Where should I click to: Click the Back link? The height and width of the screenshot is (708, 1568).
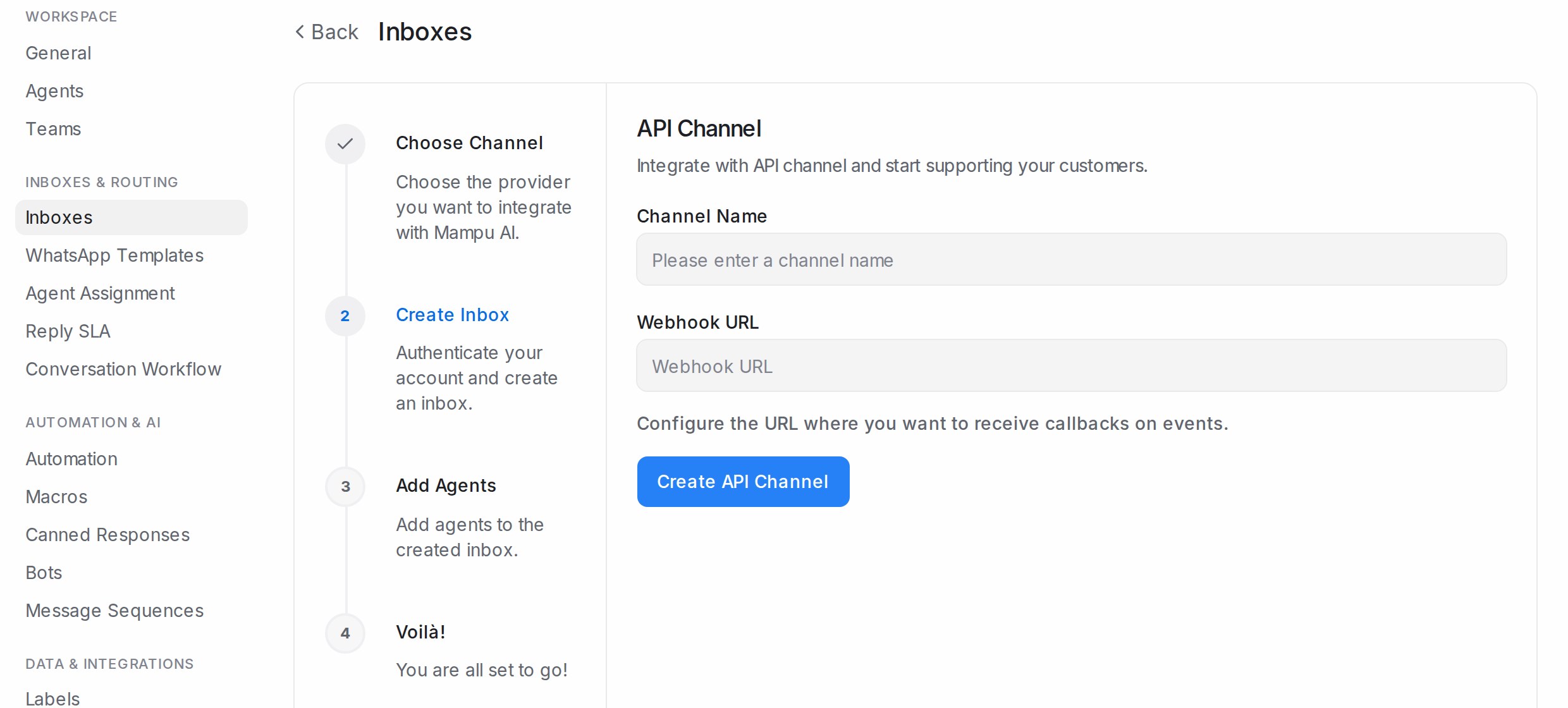(327, 32)
